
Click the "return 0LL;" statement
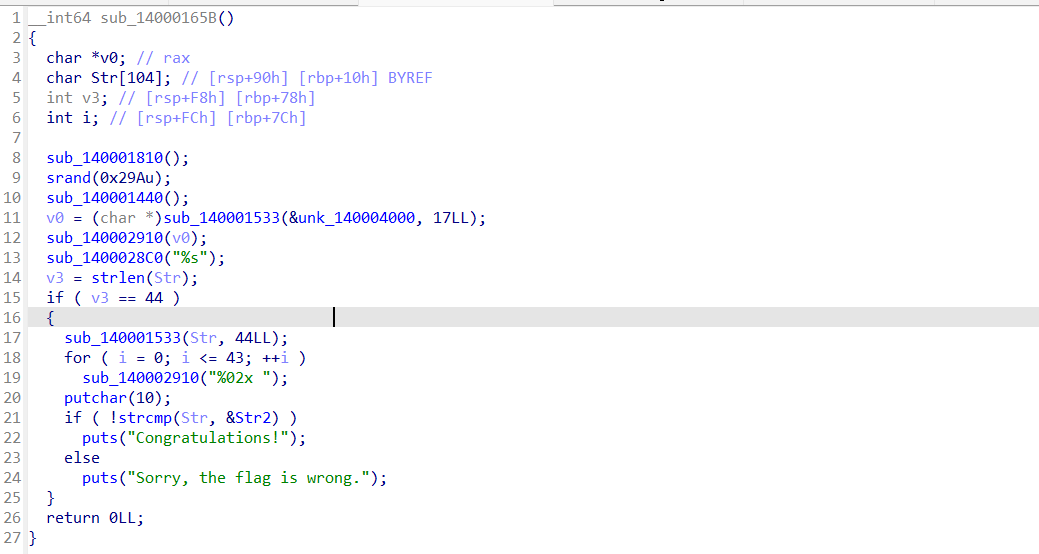[x=94, y=518]
